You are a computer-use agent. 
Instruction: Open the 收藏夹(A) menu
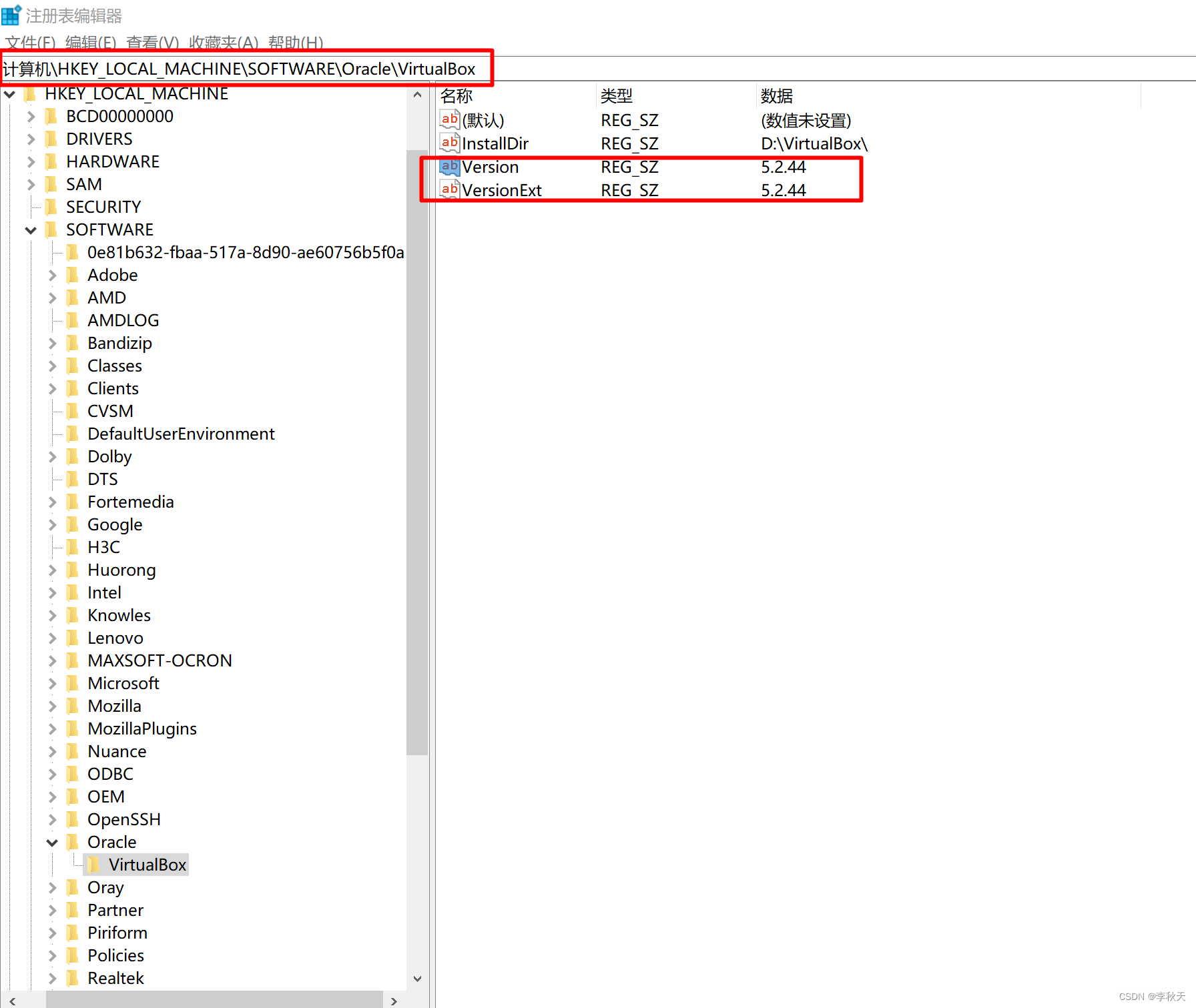click(224, 43)
